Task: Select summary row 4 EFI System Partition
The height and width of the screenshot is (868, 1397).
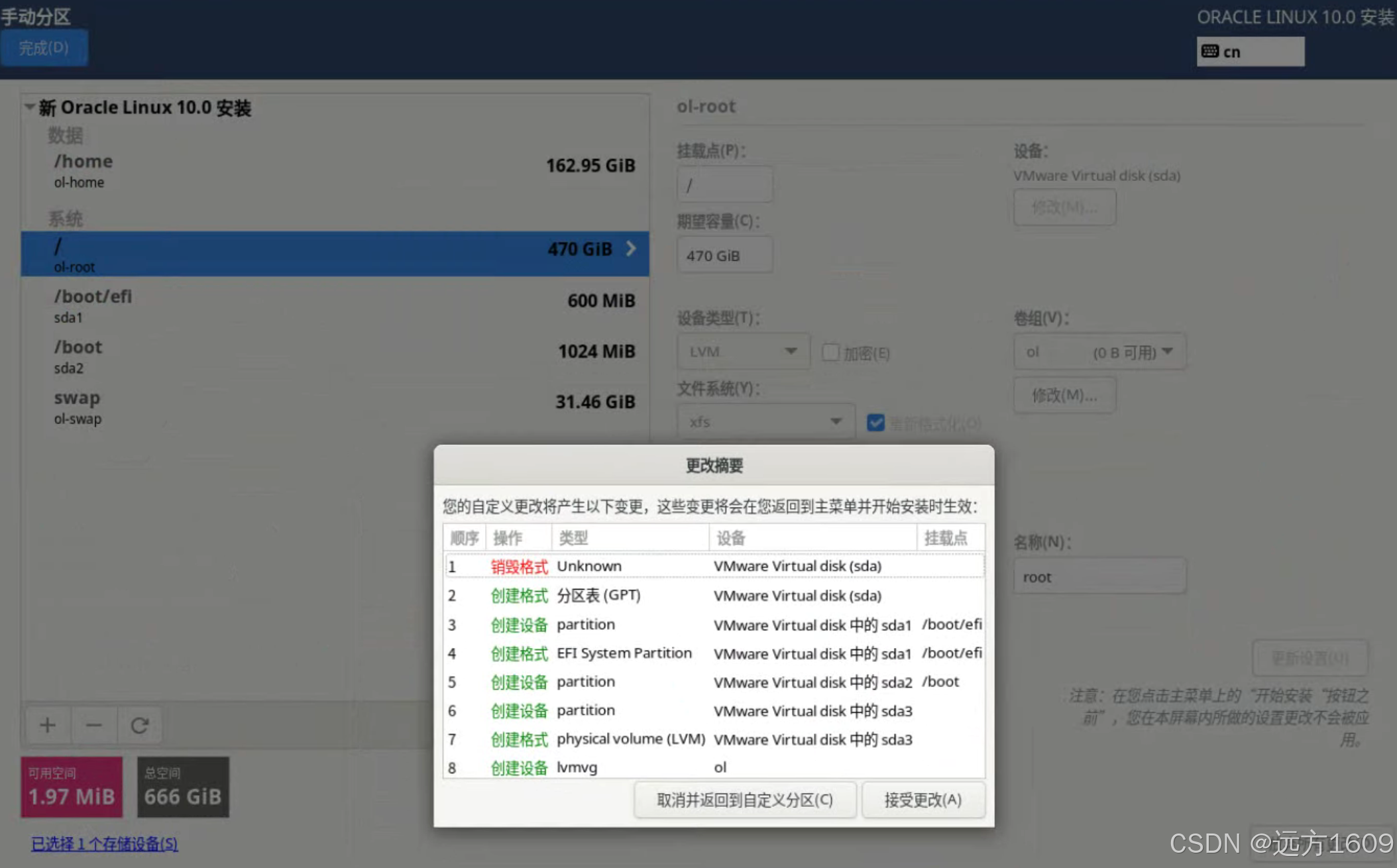Action: 714,653
